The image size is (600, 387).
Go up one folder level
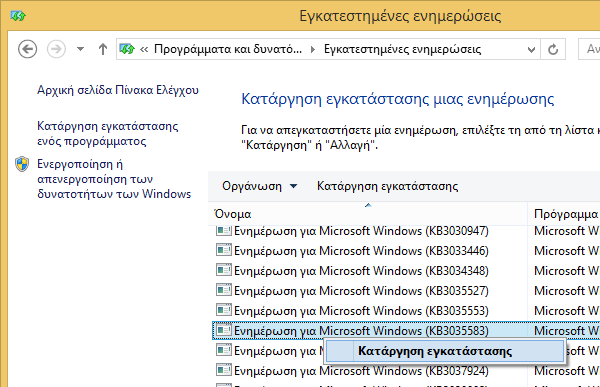(103, 49)
